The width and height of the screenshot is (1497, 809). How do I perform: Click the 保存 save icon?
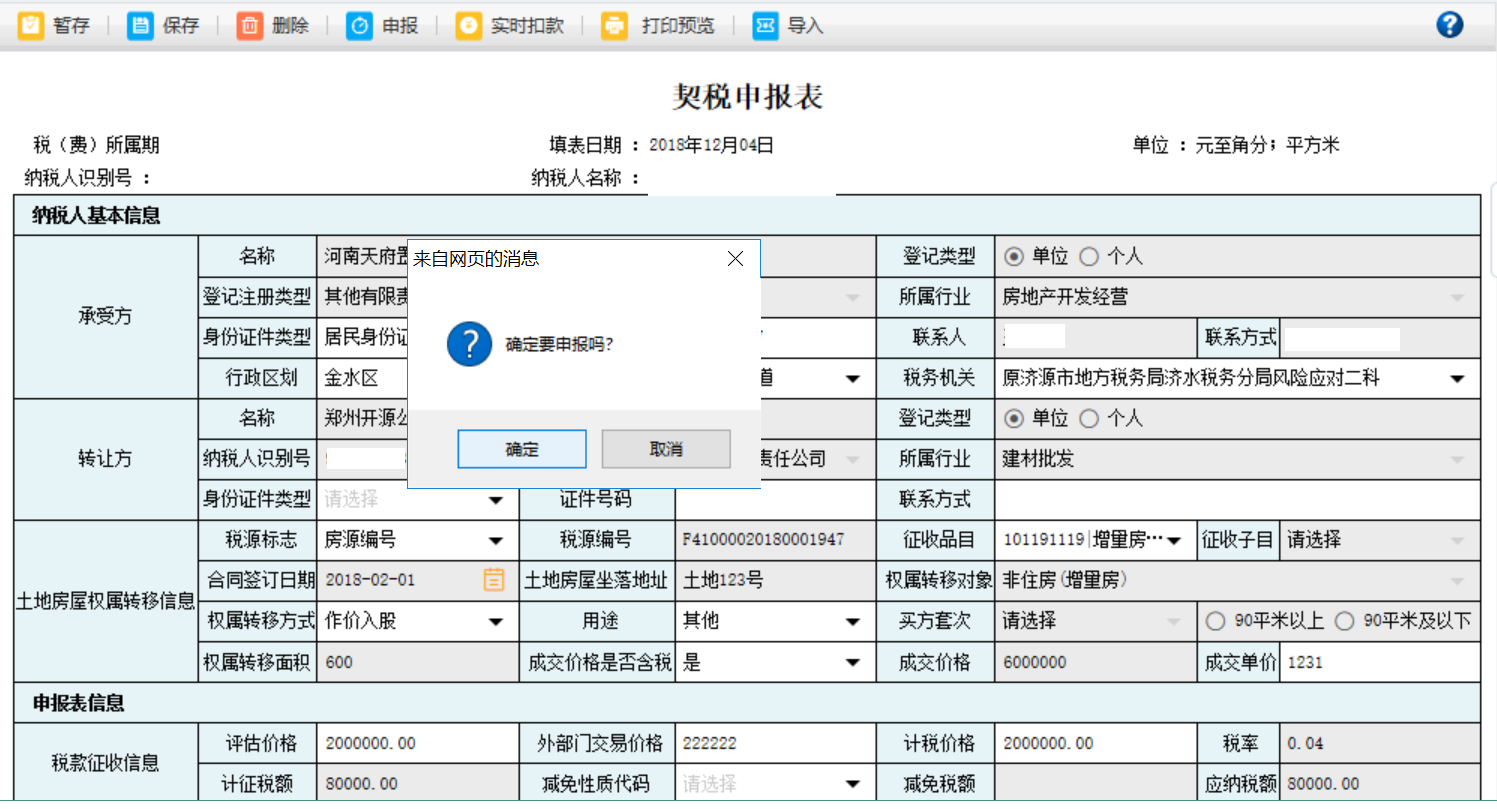pos(140,26)
